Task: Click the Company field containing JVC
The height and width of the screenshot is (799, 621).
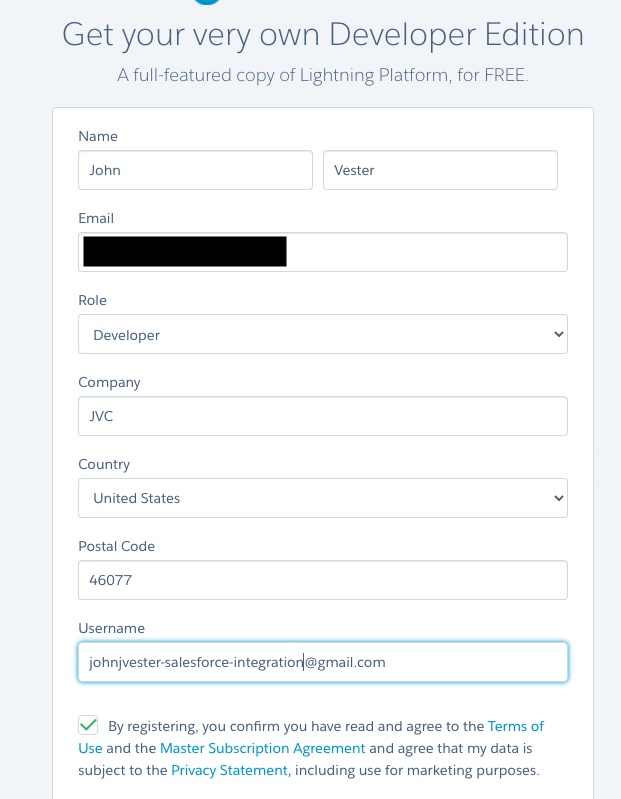Action: coord(322,416)
